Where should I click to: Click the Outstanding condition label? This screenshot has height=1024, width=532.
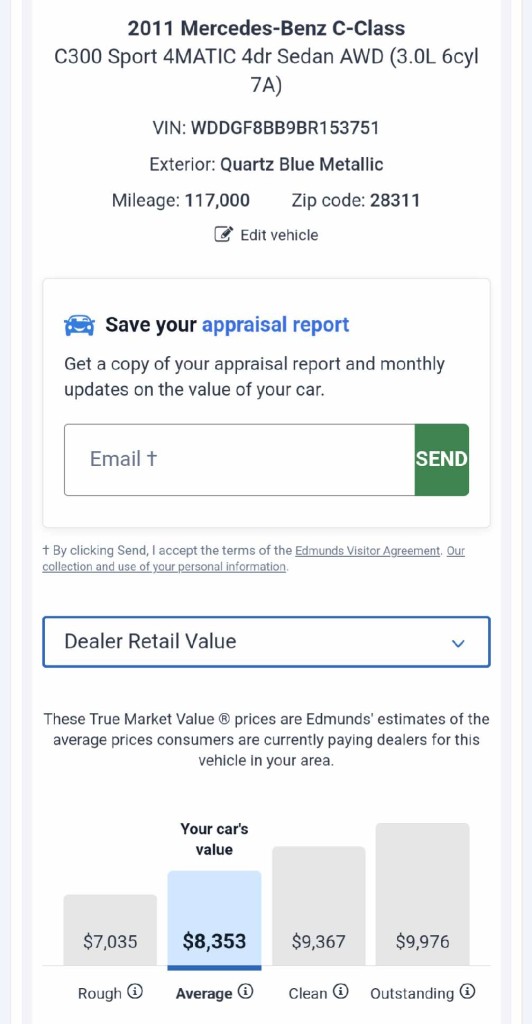412,993
